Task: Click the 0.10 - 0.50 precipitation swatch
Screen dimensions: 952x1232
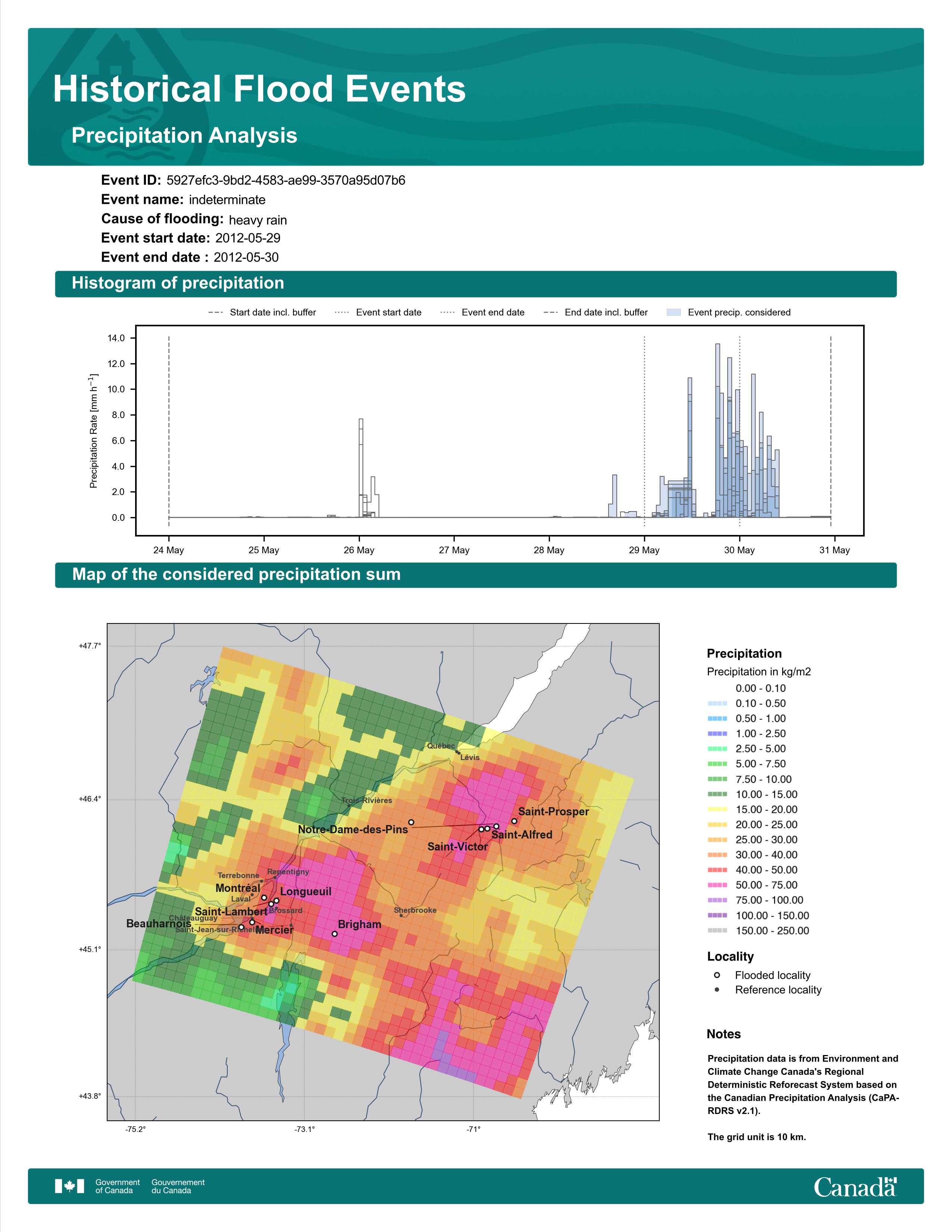Action: pos(717,703)
